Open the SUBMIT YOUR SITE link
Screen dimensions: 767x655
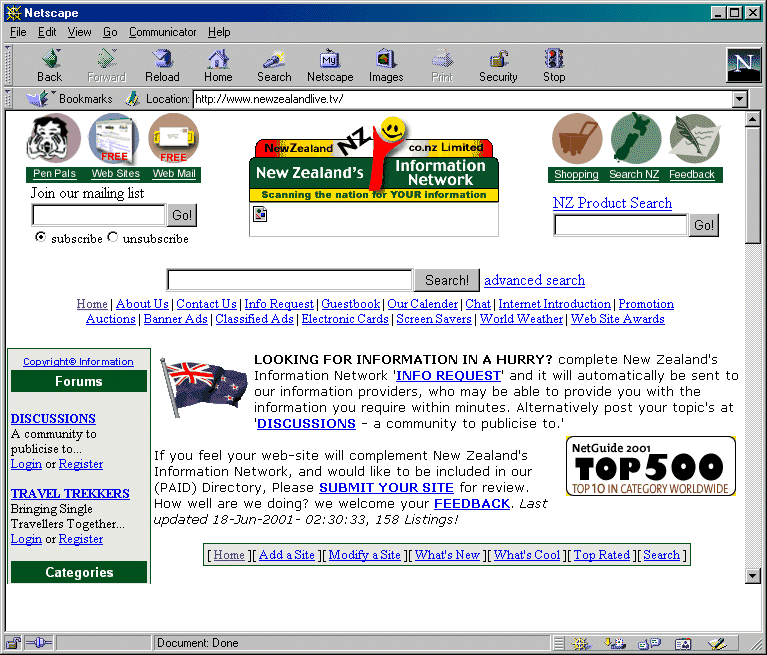(x=386, y=488)
